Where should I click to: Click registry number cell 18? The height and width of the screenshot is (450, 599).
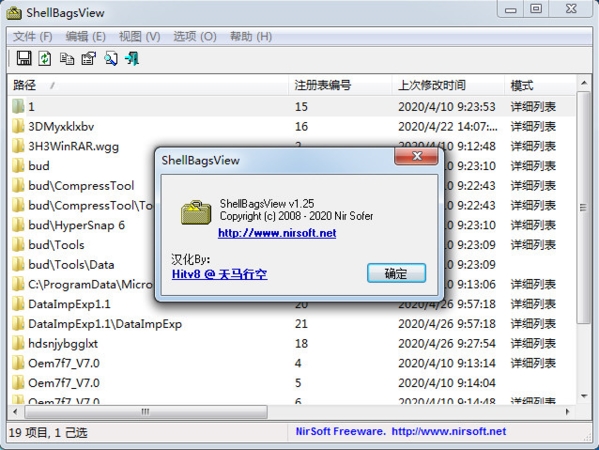tap(301, 344)
